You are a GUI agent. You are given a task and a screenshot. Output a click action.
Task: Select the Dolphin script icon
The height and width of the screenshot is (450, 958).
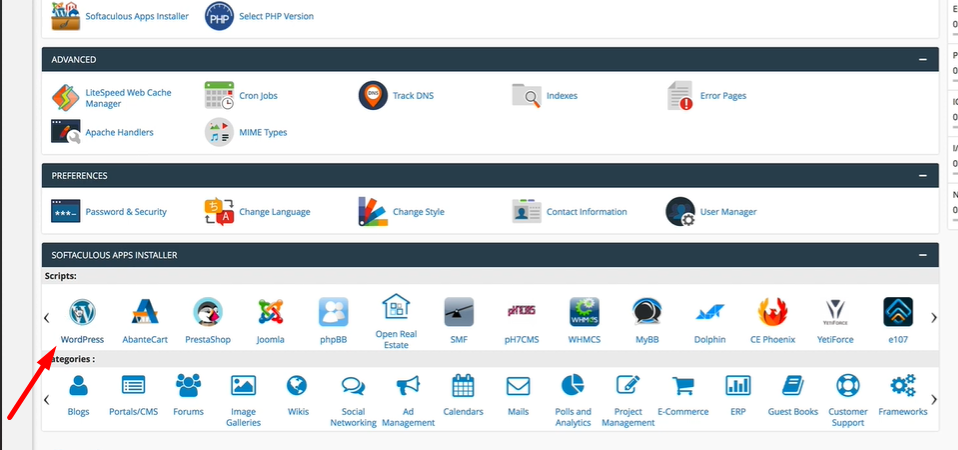(710, 312)
